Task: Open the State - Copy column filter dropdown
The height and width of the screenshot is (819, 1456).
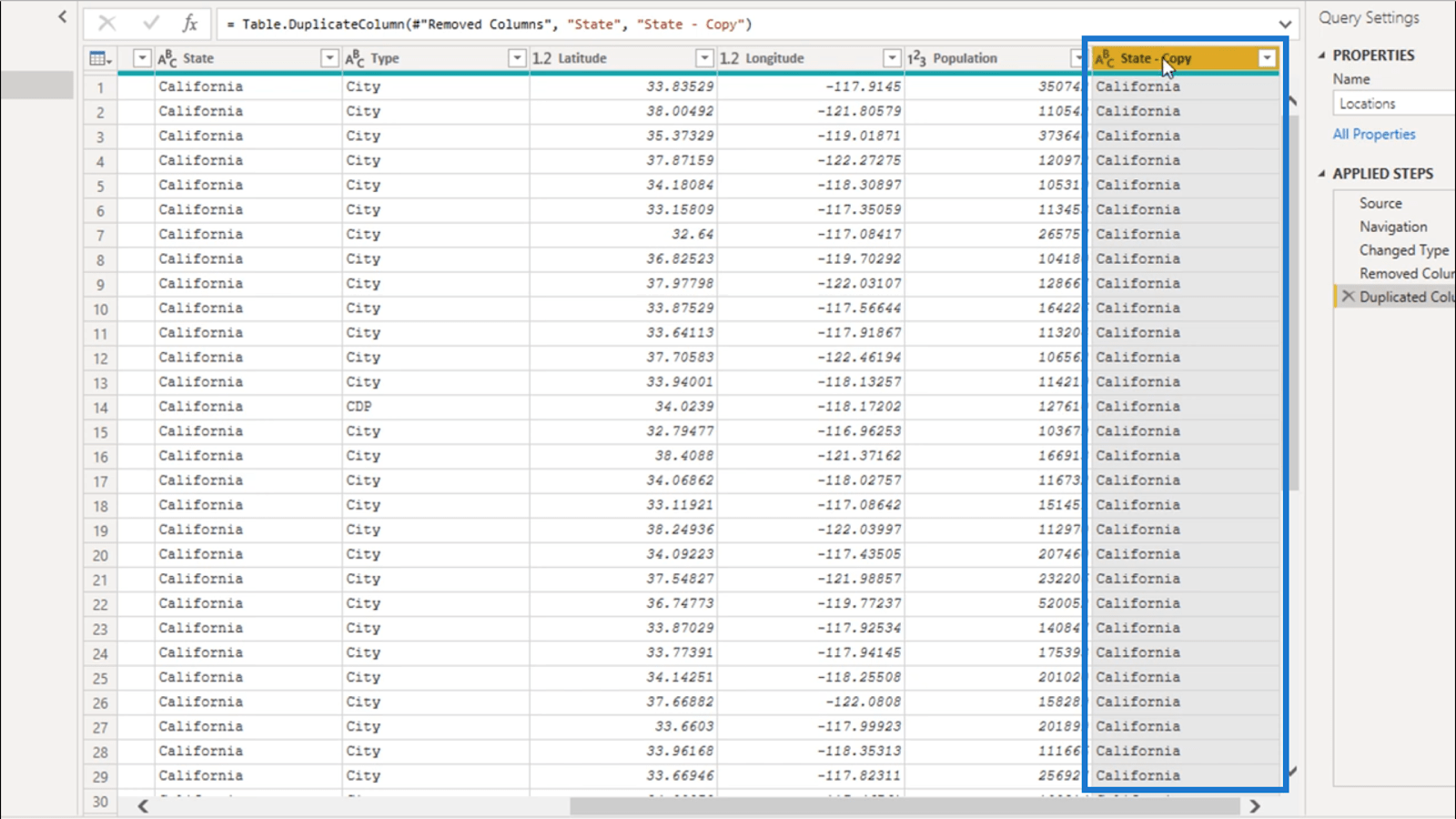Action: click(1267, 58)
